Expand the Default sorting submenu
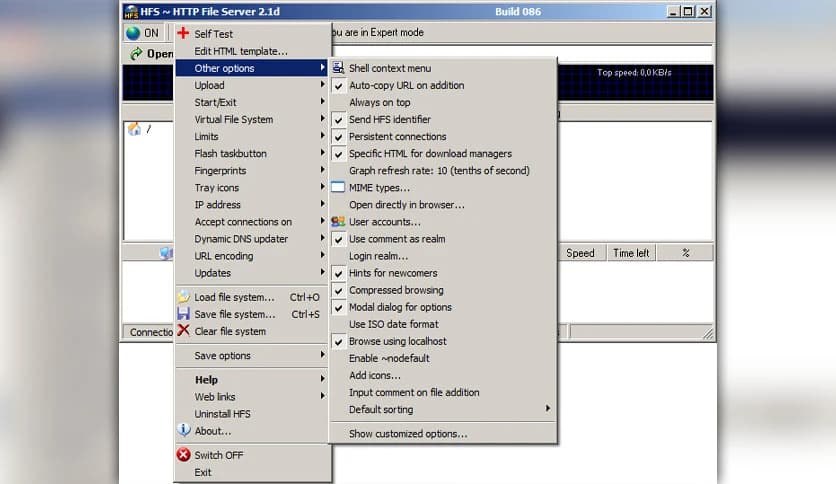836x484 pixels. pos(443,409)
